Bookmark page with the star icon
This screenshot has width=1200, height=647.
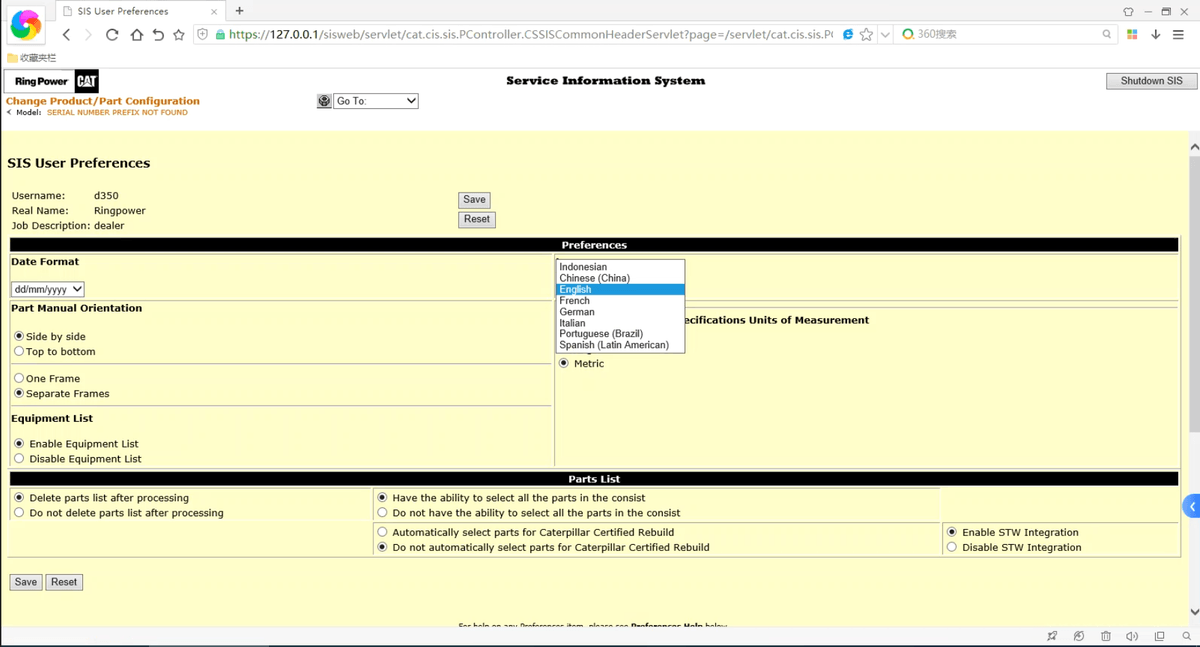866,34
